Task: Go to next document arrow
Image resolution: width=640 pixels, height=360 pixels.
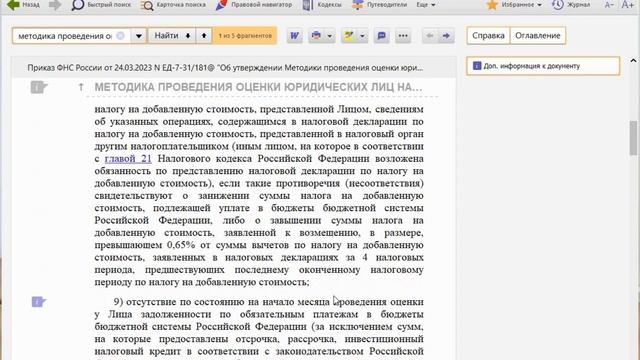Action: pyautogui.click(x=446, y=36)
